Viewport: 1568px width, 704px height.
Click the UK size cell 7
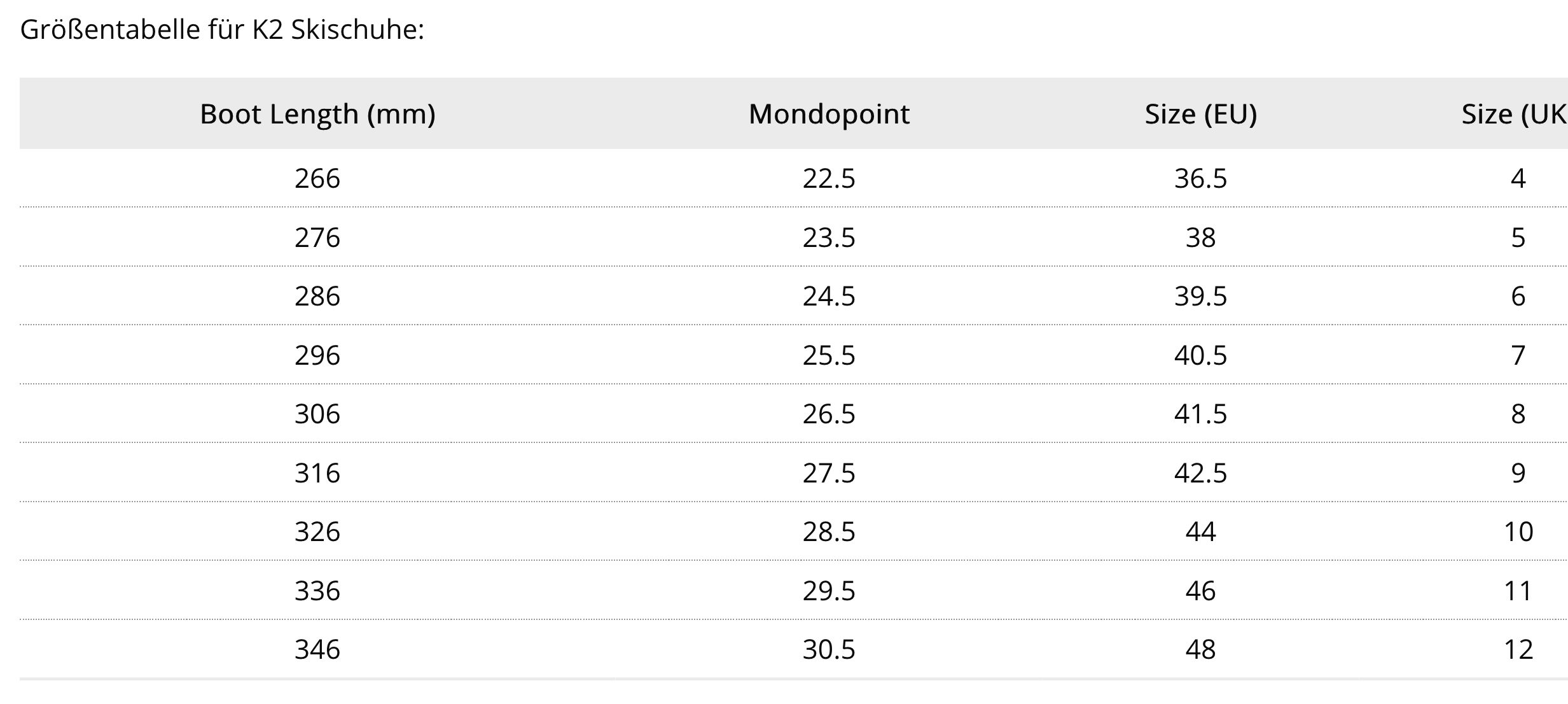(1518, 355)
